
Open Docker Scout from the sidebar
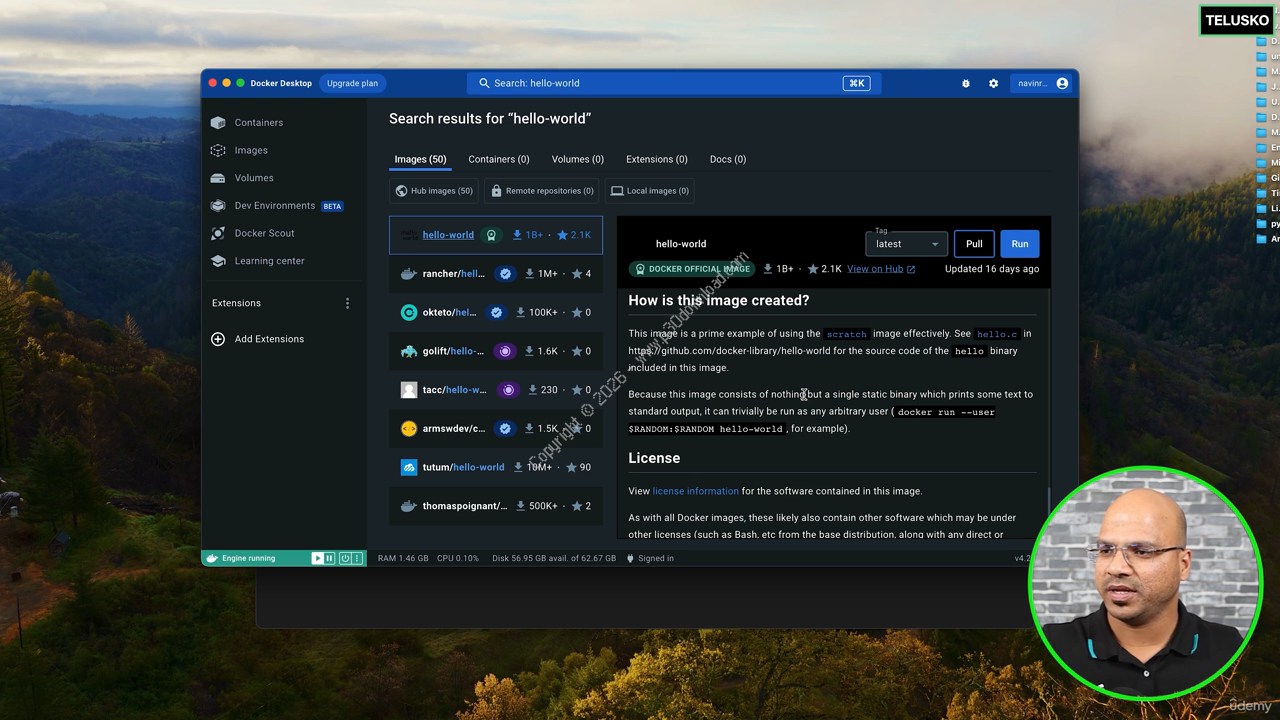(264, 233)
